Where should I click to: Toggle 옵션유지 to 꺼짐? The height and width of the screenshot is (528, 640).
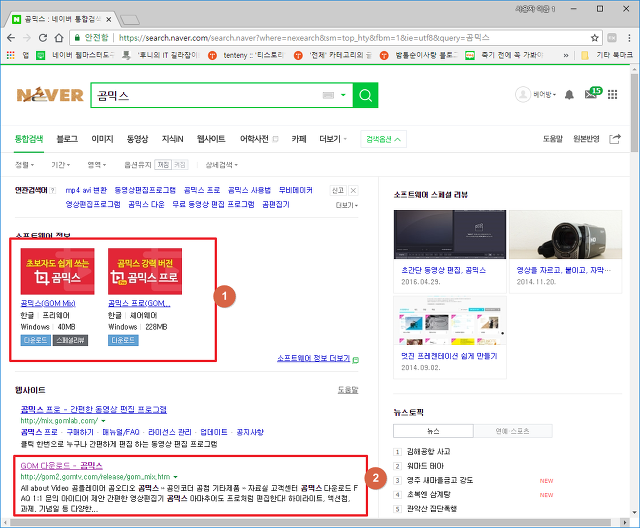[180, 165]
